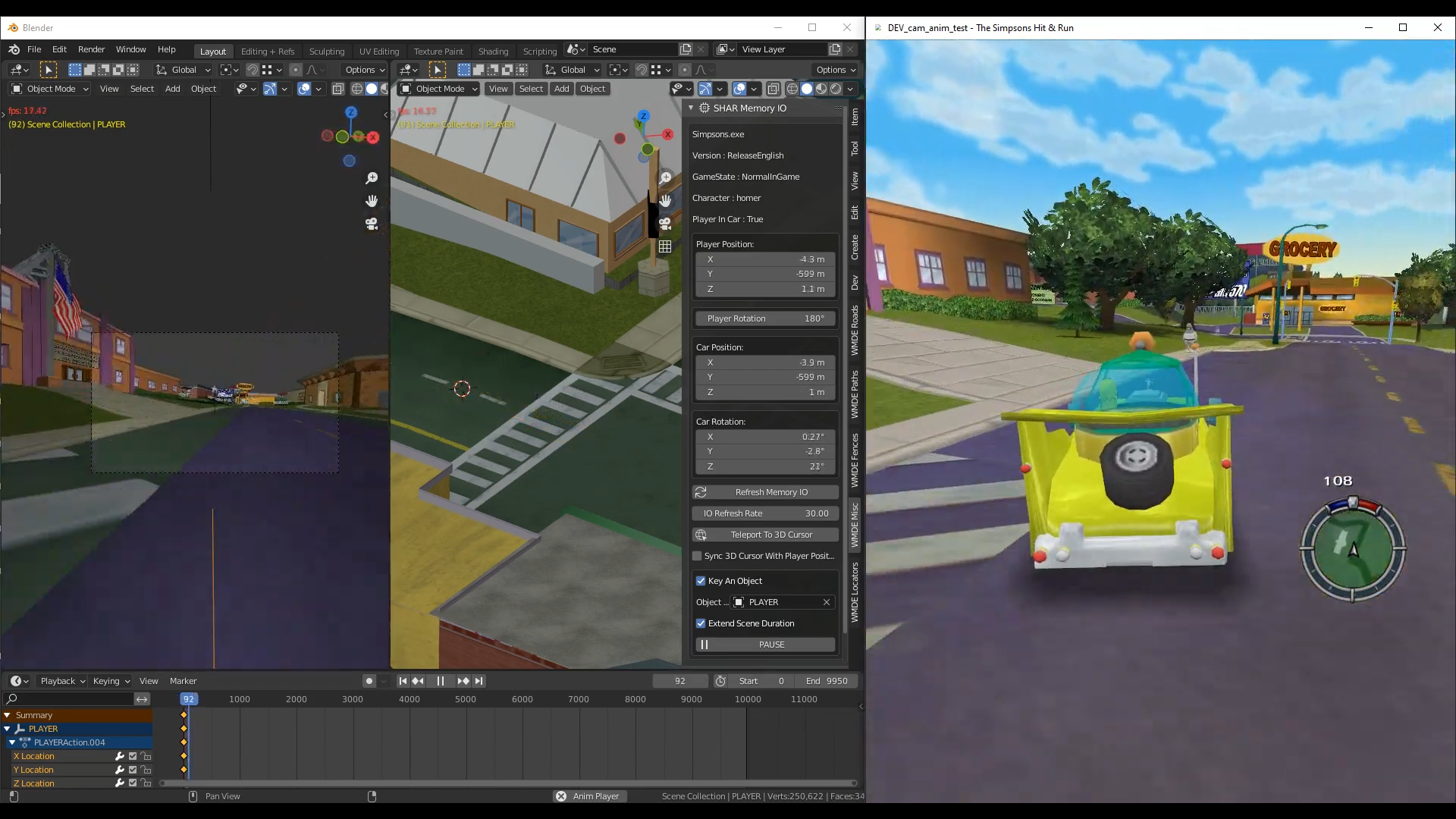Viewport: 1456px width, 819px height.
Task: Select material preview shading in right viewport
Action: pyautogui.click(x=821, y=89)
